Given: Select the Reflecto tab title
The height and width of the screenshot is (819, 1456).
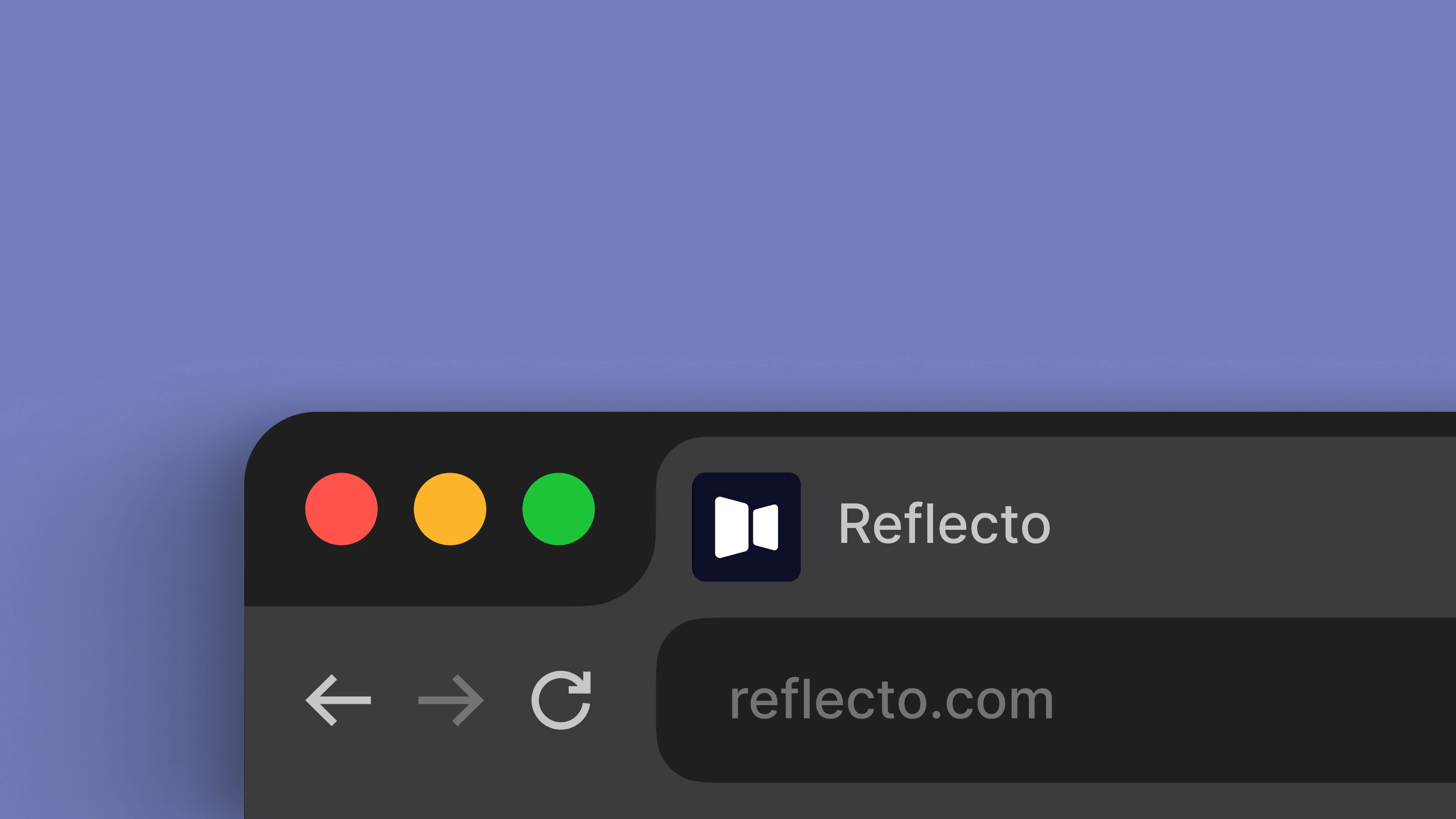Looking at the screenshot, I should click(x=944, y=524).
